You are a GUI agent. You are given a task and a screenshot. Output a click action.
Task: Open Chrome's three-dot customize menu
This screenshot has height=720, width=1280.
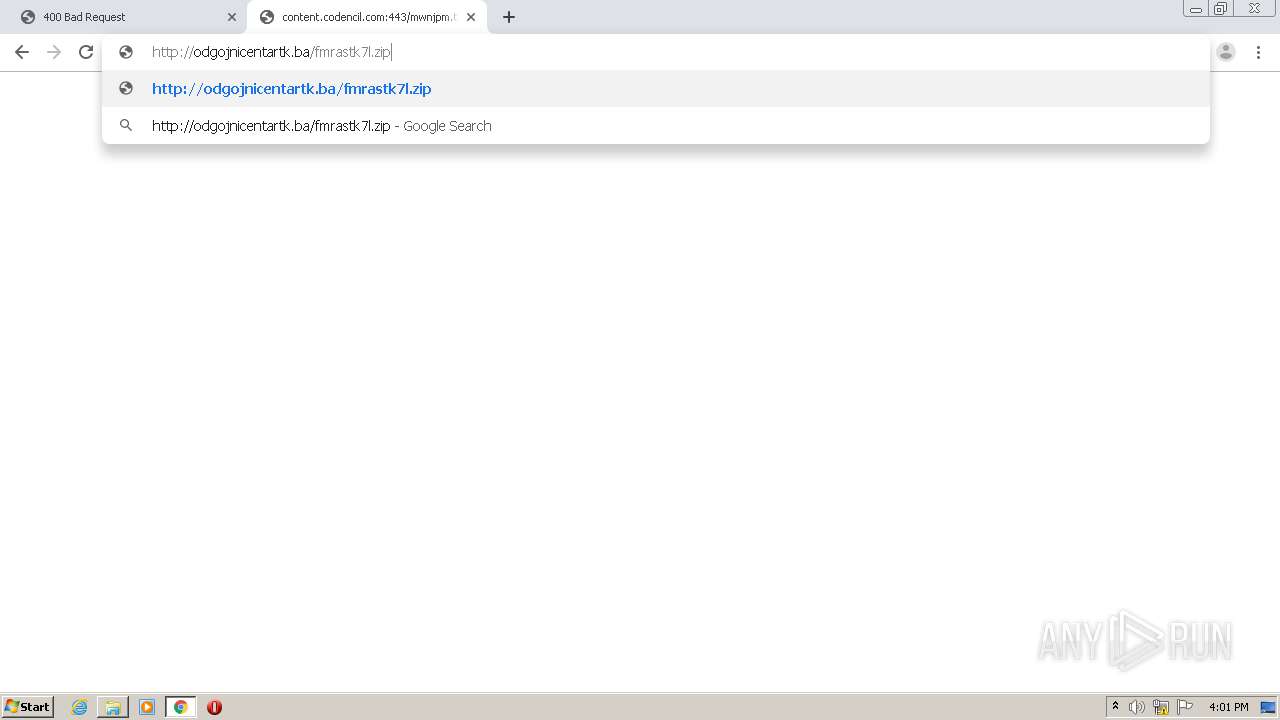tap(1258, 52)
